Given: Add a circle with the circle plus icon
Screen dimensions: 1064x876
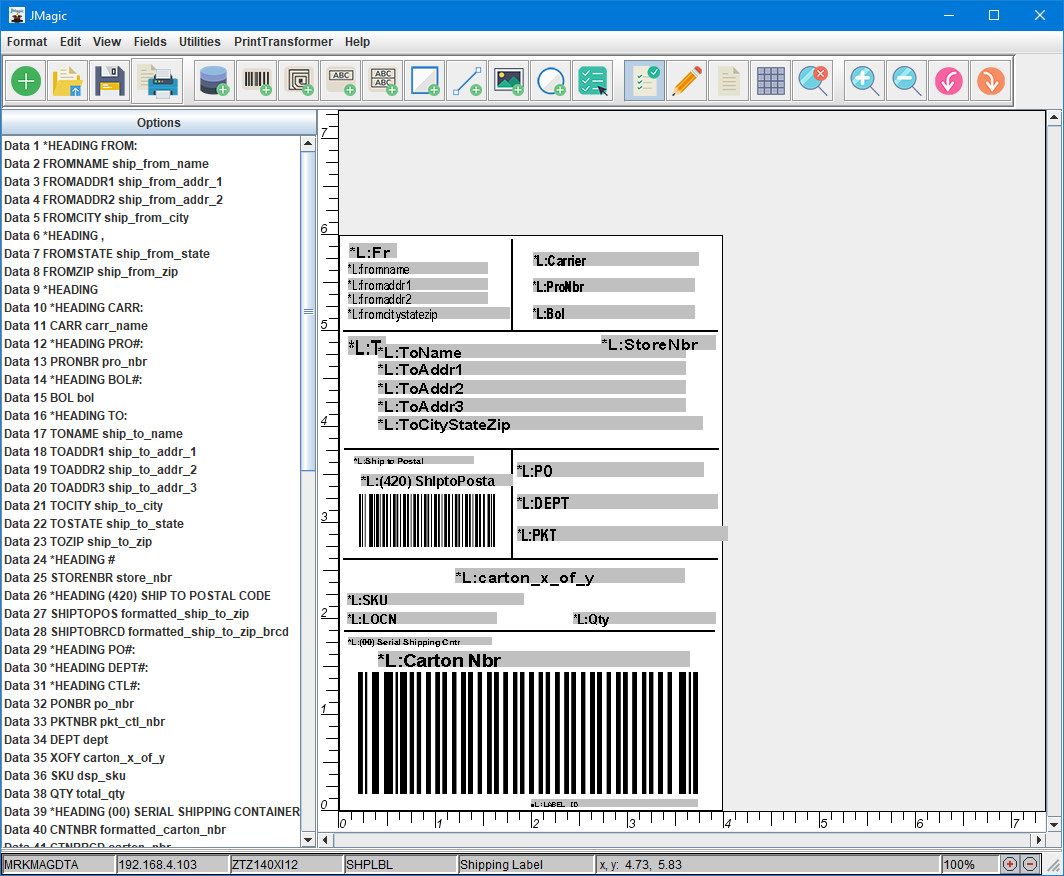Looking at the screenshot, I should pos(552,81).
